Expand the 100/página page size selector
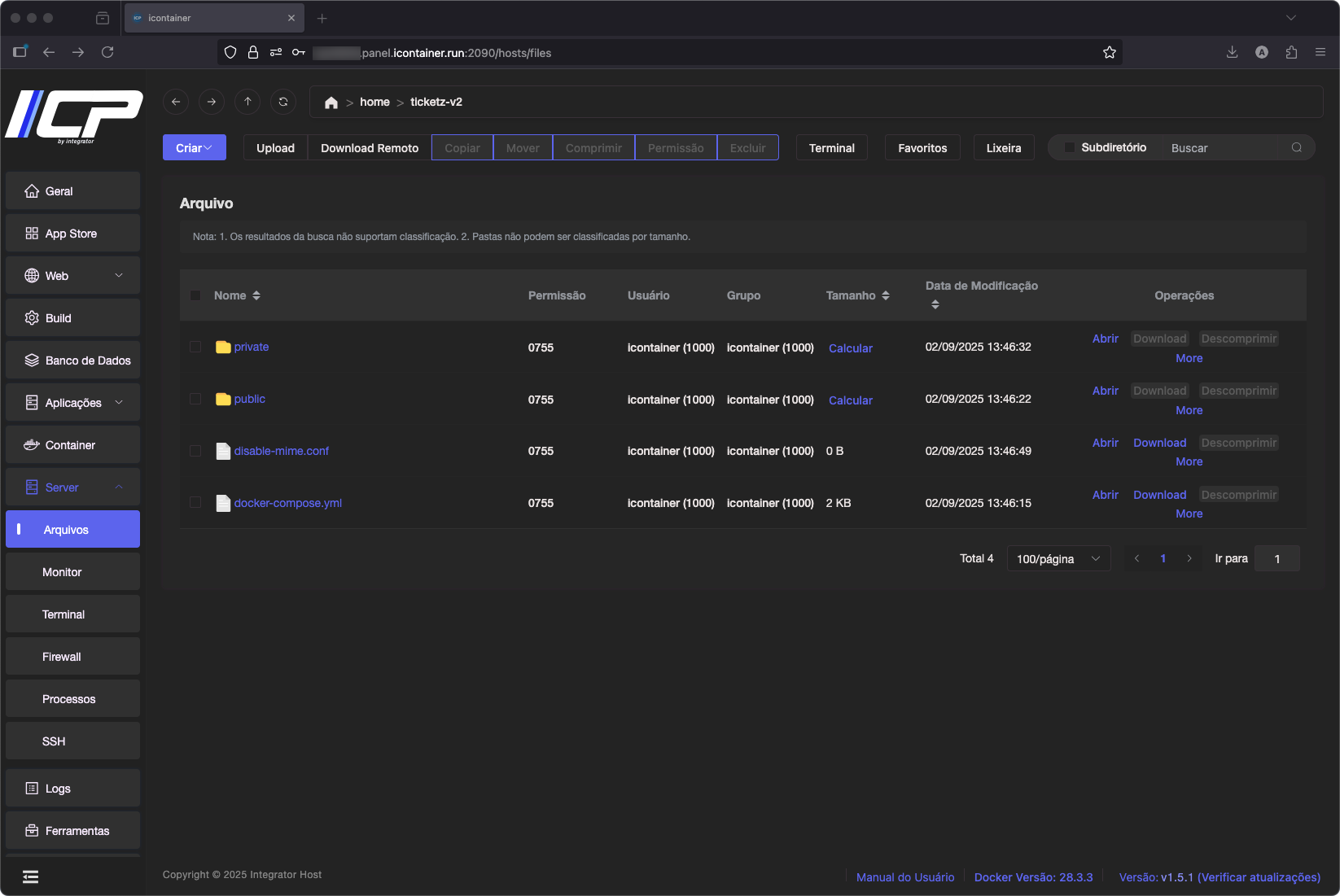The height and width of the screenshot is (896, 1340). click(x=1058, y=559)
